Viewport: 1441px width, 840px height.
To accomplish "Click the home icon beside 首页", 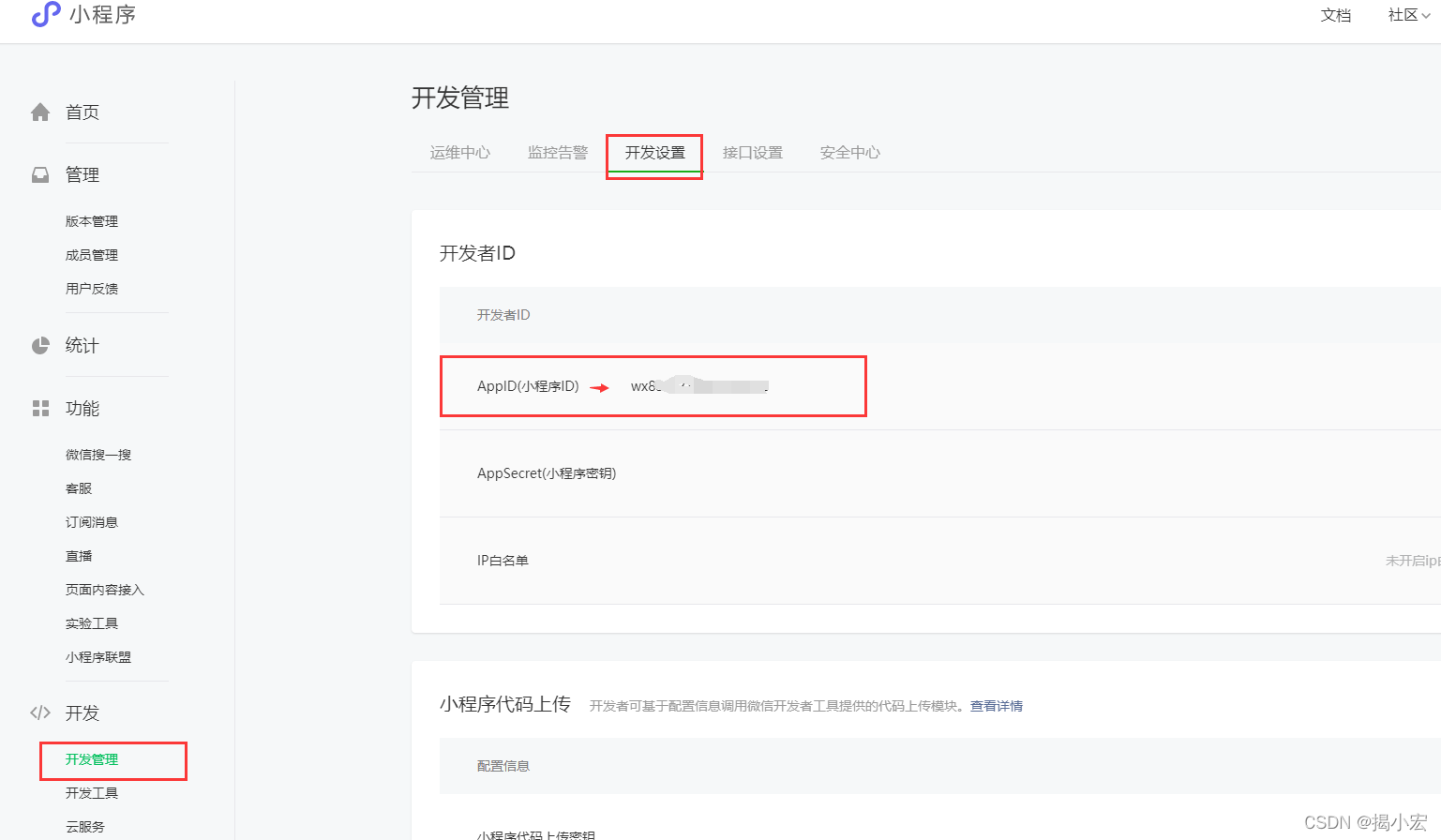I will point(40,111).
